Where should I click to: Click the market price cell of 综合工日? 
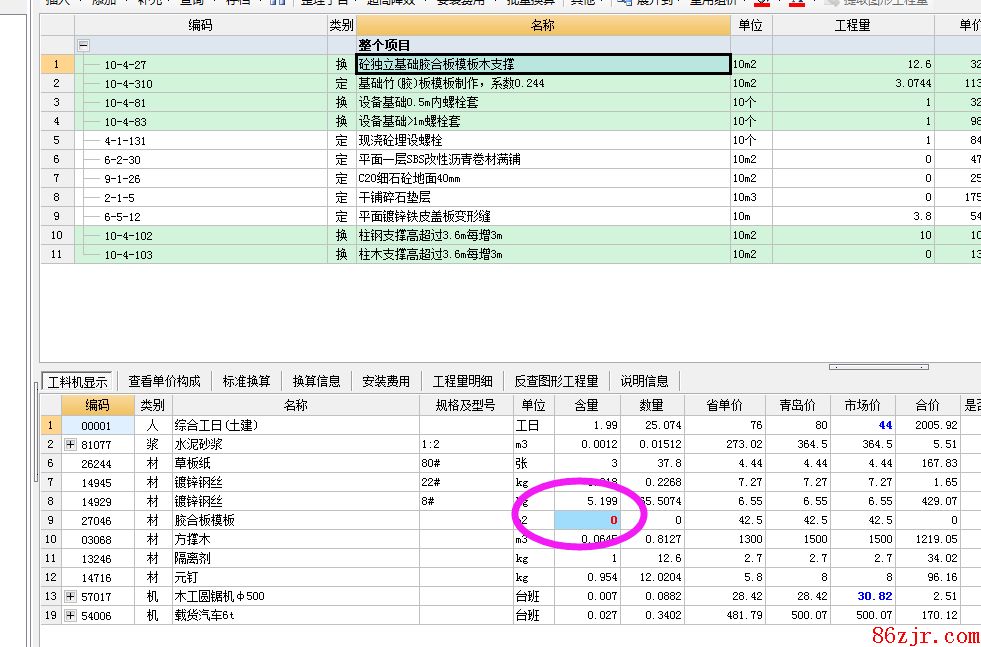click(x=862, y=425)
